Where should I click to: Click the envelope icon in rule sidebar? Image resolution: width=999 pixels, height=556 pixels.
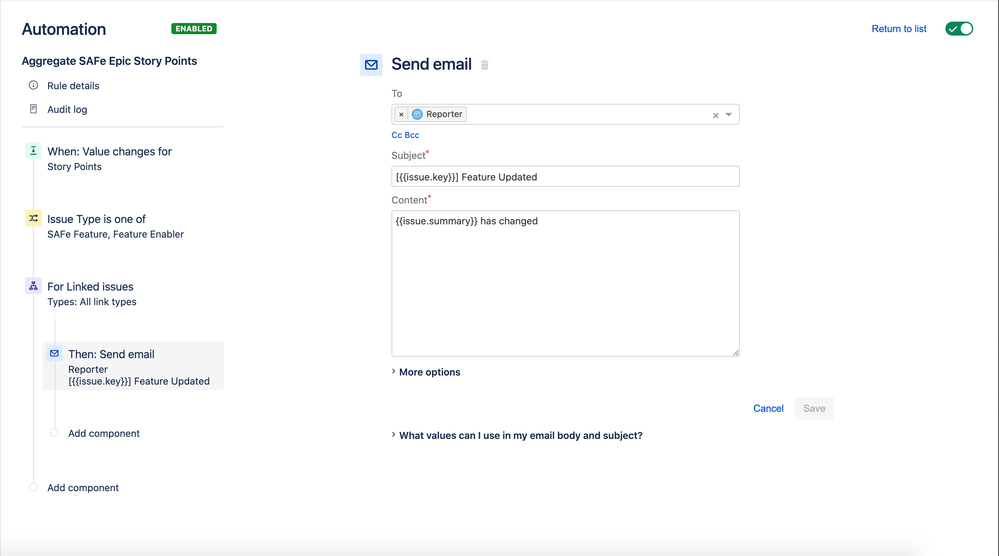54,353
